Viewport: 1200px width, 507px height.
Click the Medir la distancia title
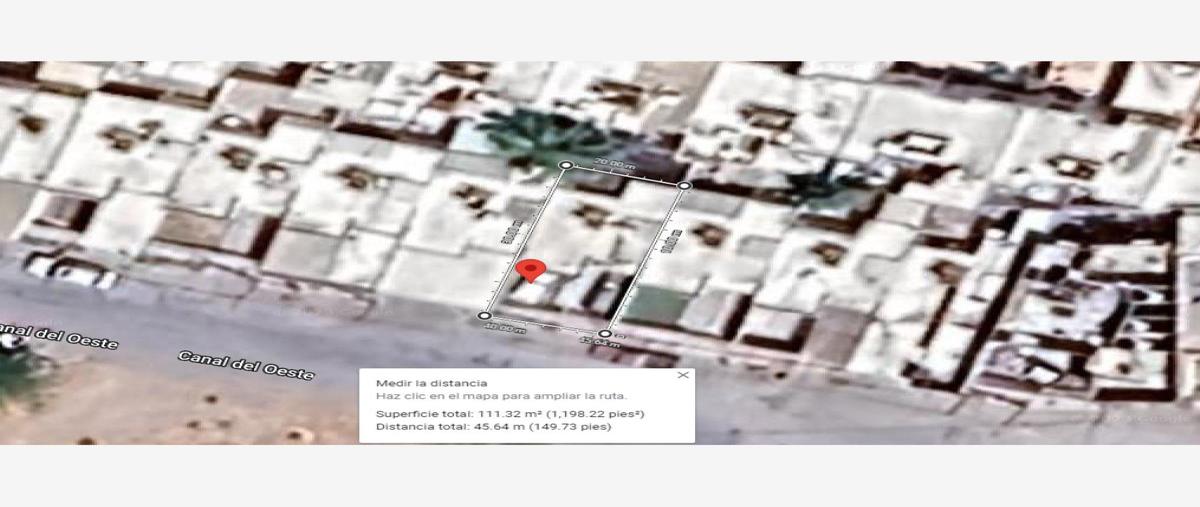tap(432, 383)
